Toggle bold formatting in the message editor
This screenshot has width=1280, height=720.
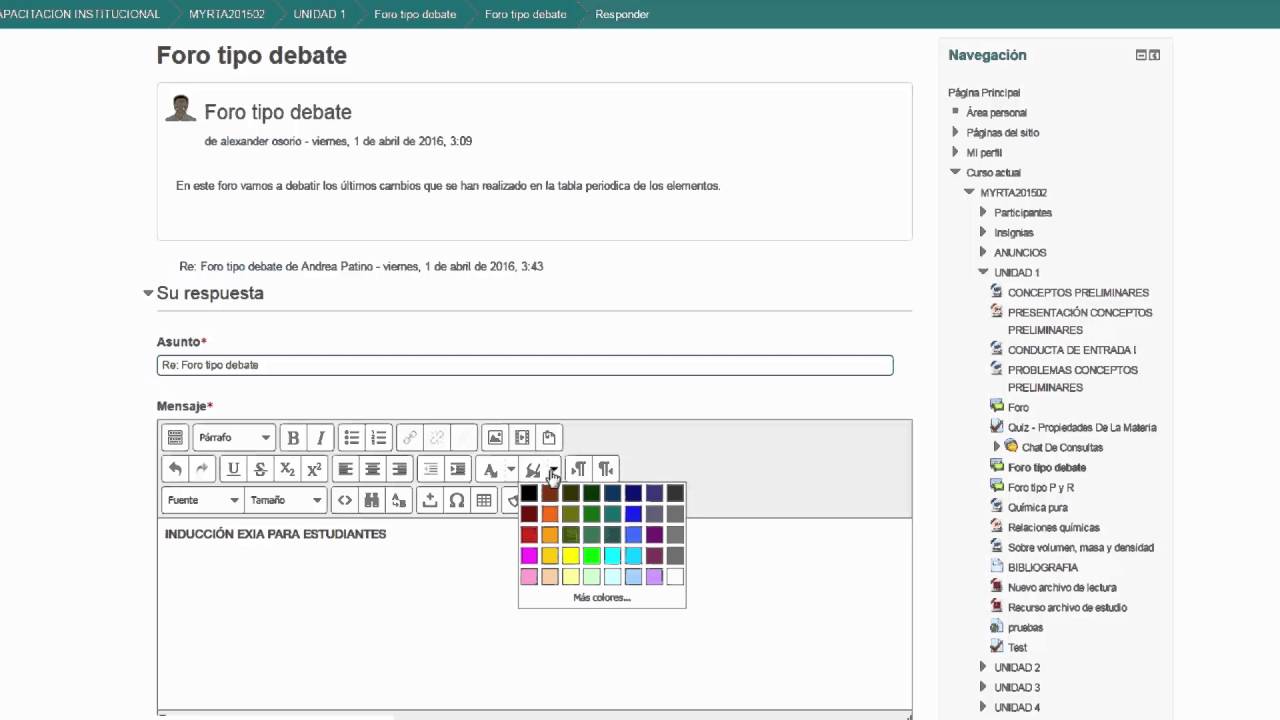(293, 437)
